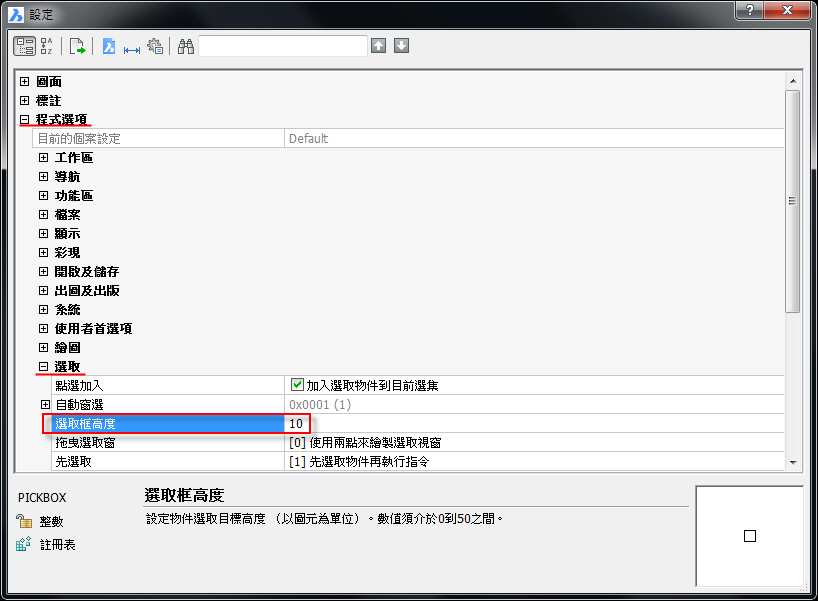Screen dimensions: 818x601
Task: Click the 目前的個案設定 Default value
Action: click(x=308, y=138)
